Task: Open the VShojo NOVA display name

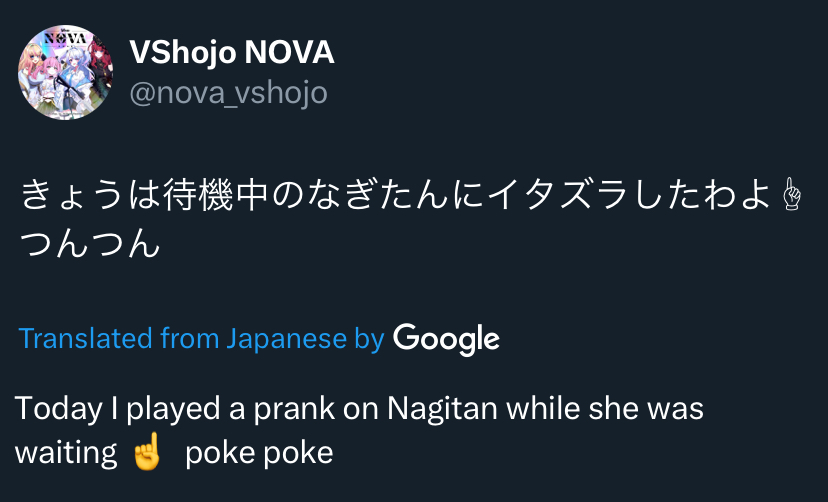Action: [x=231, y=53]
